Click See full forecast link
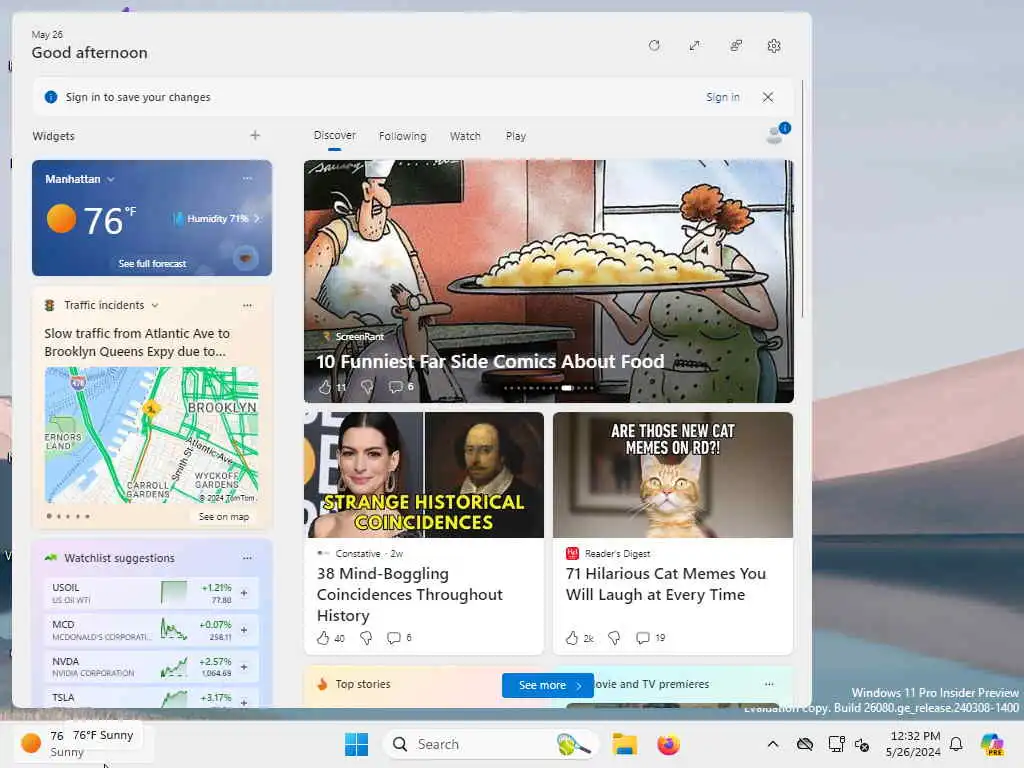 point(152,263)
